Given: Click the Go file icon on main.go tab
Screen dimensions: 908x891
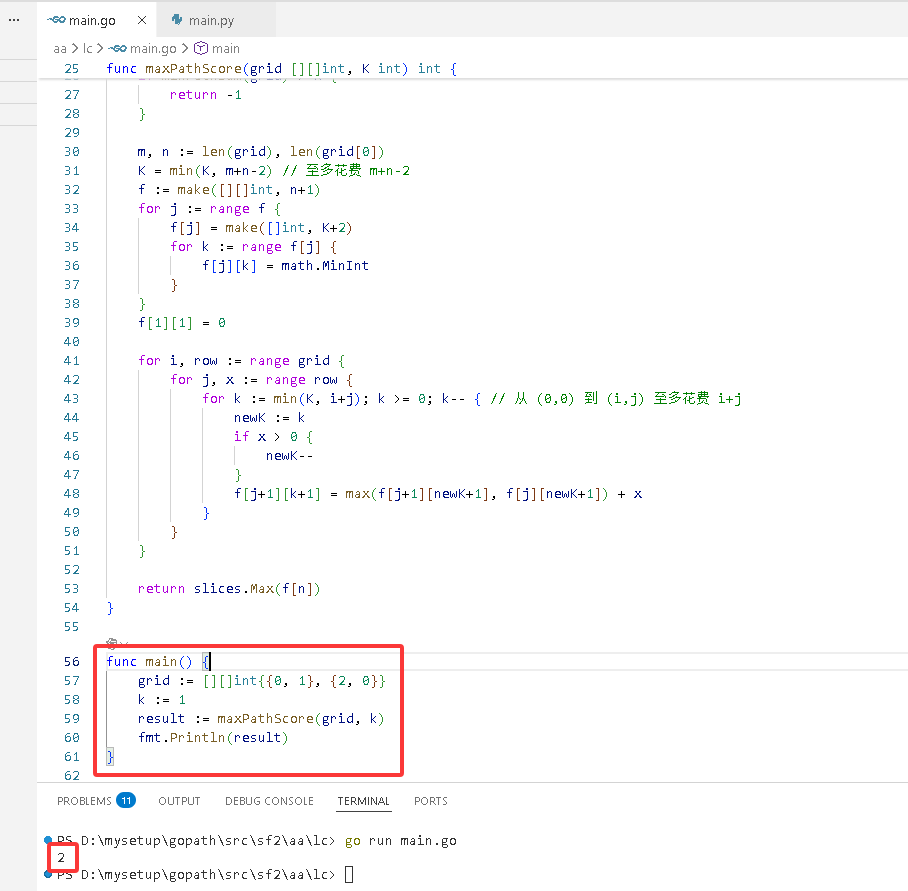Looking at the screenshot, I should coord(56,20).
